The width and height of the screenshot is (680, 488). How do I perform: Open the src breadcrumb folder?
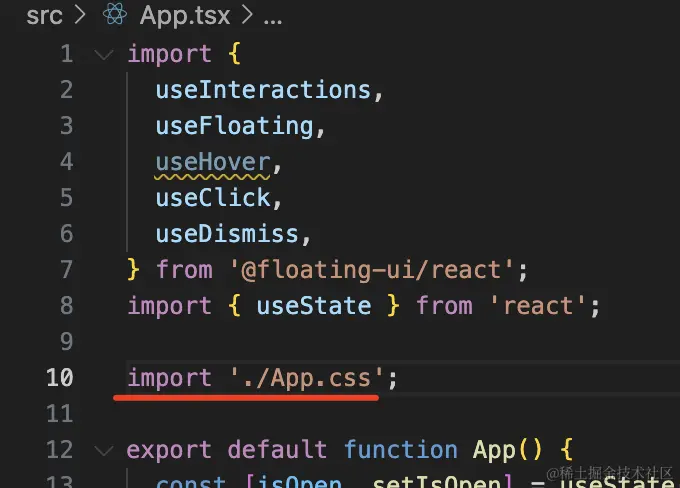click(x=44, y=16)
